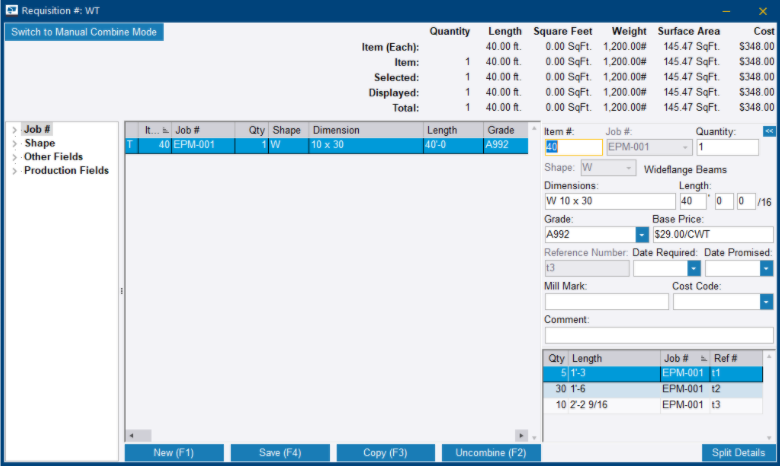This screenshot has width=780, height=466.
Task: Switch to Manual Combine Mode
Action: (84, 32)
